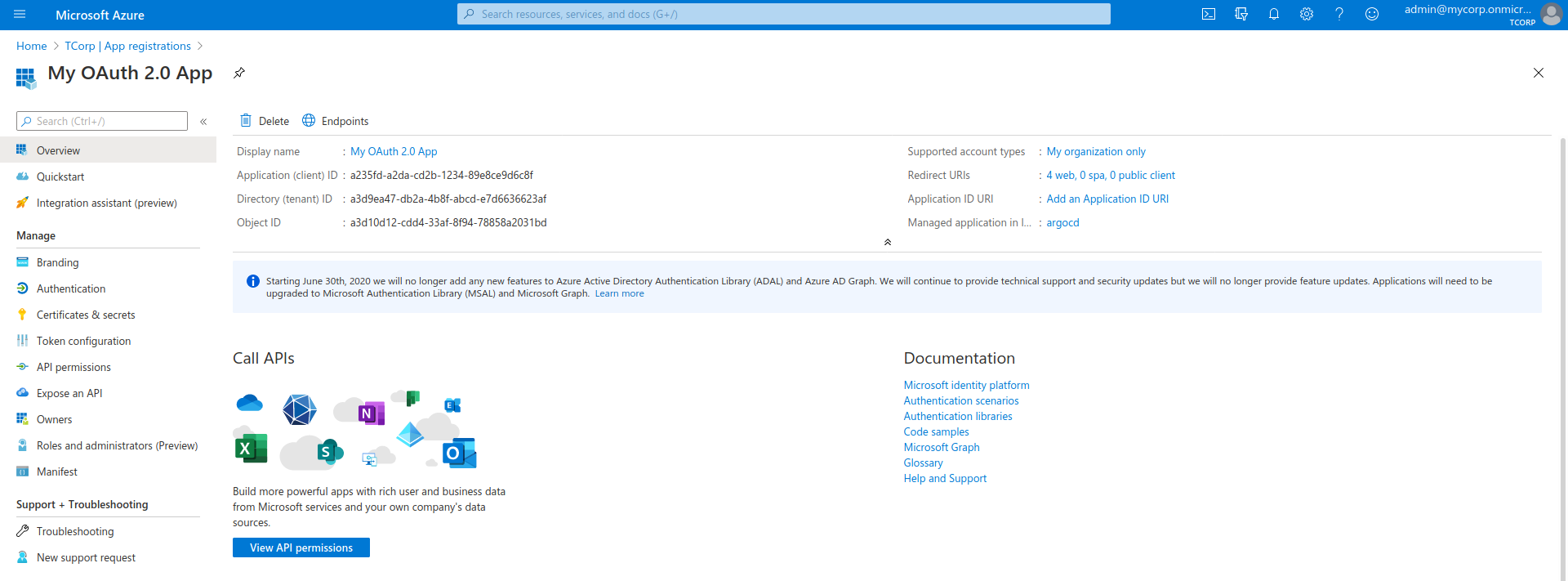Open portal settings gear

(1307, 14)
